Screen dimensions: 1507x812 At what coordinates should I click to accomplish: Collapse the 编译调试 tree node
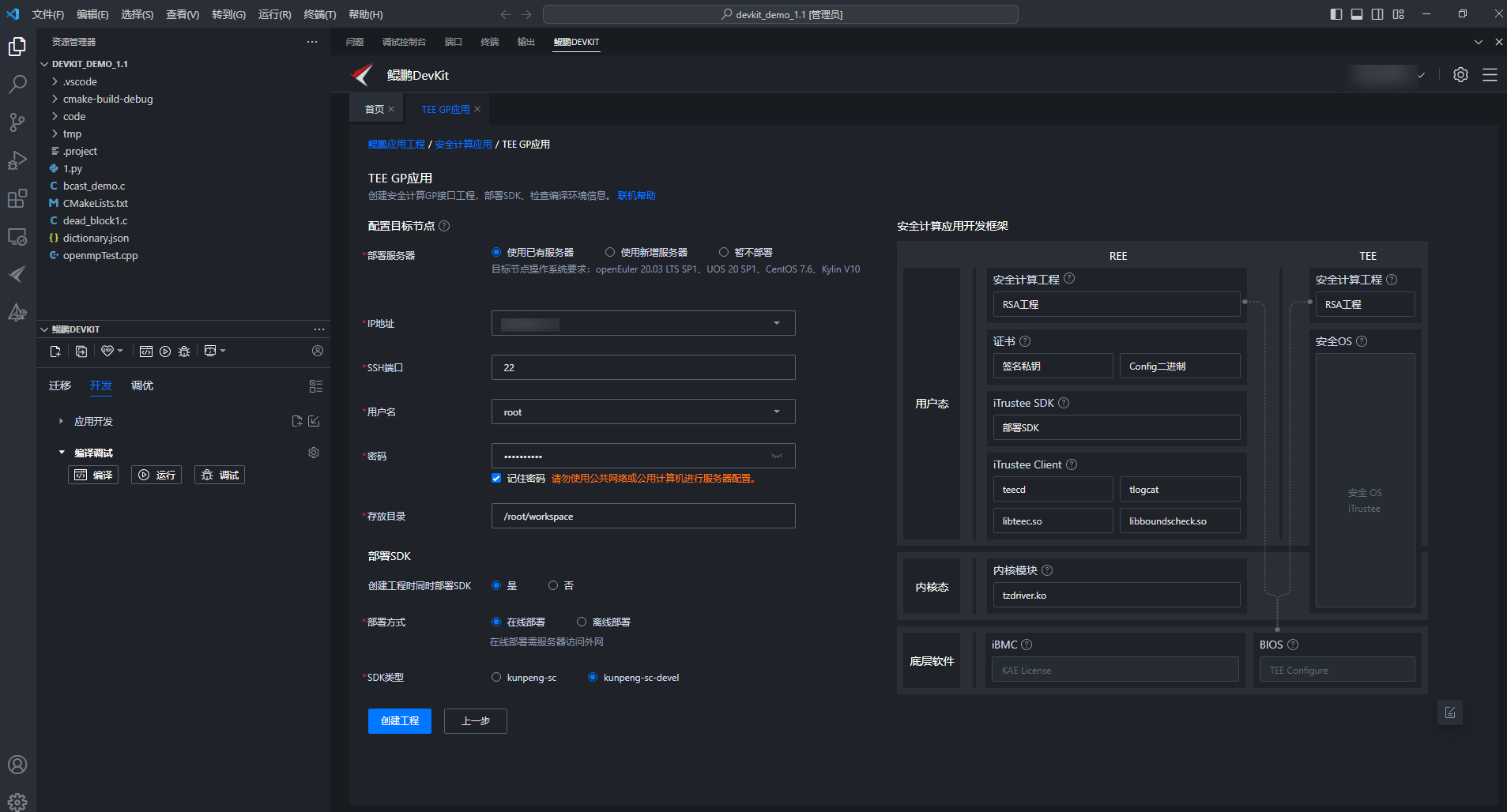[x=61, y=453]
